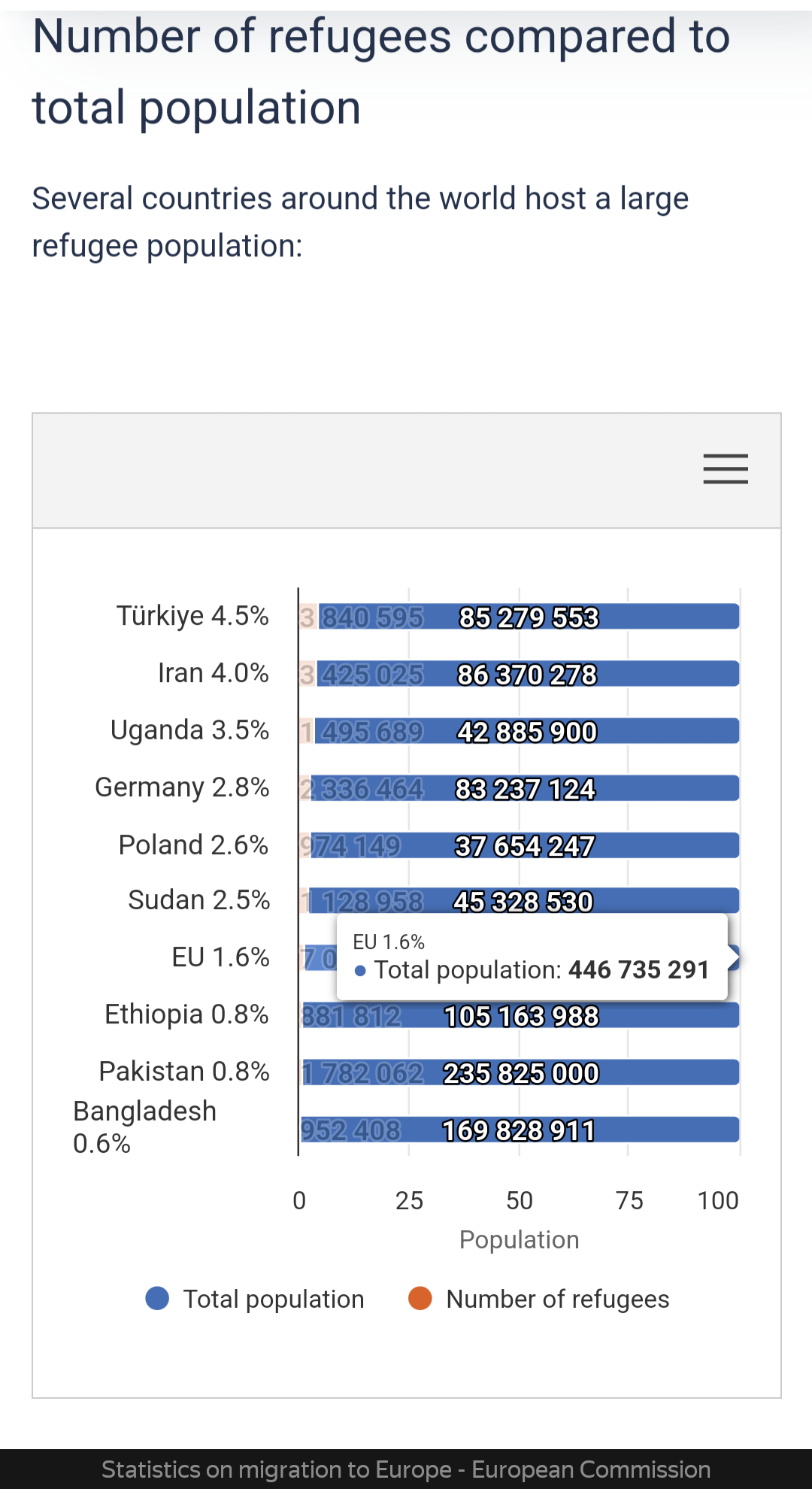This screenshot has width=812, height=1489.
Task: Toggle Number of refugees legend series
Action: point(556,1299)
